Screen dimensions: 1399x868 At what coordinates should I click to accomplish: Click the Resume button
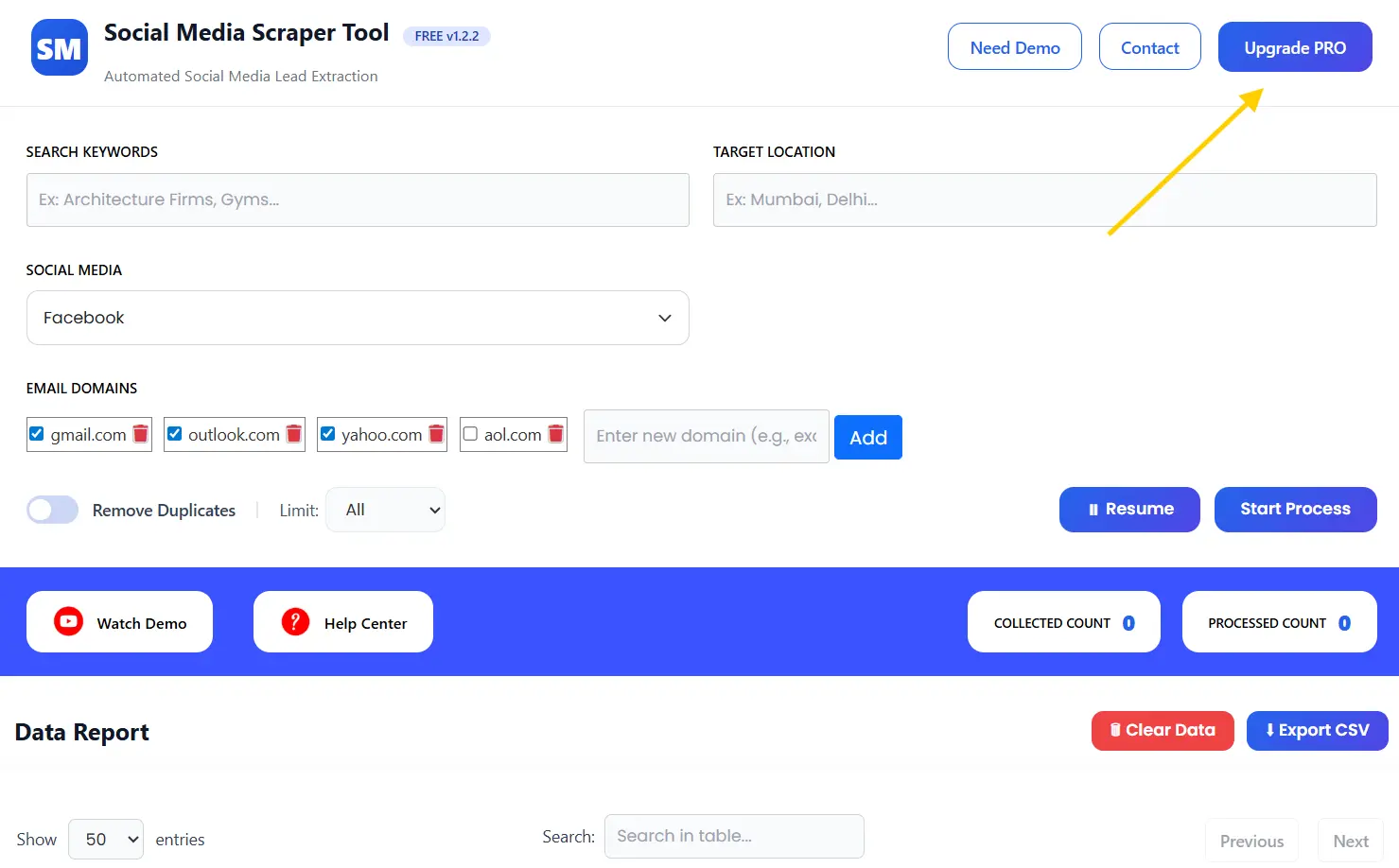1129,510
